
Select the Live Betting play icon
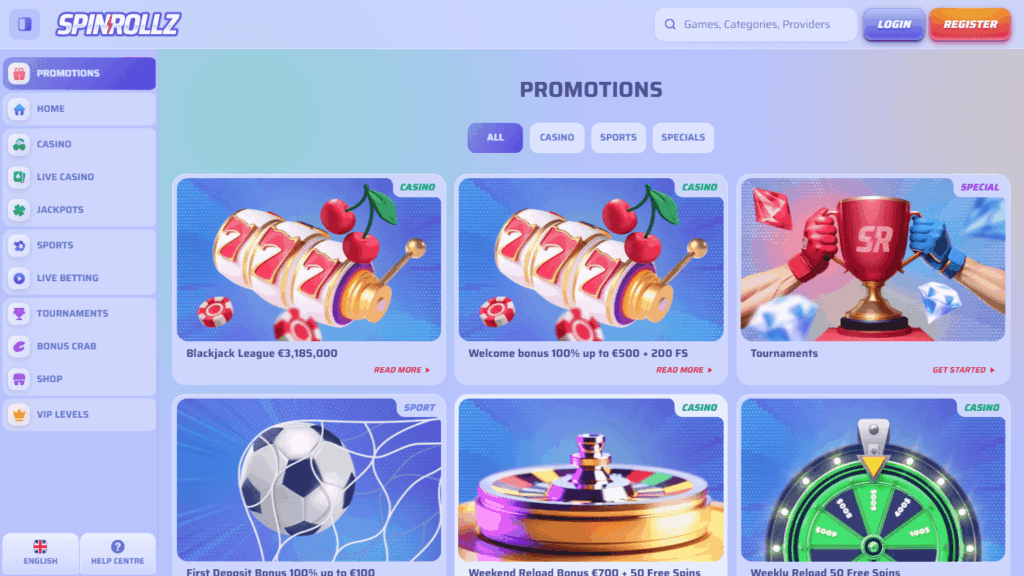(x=19, y=278)
